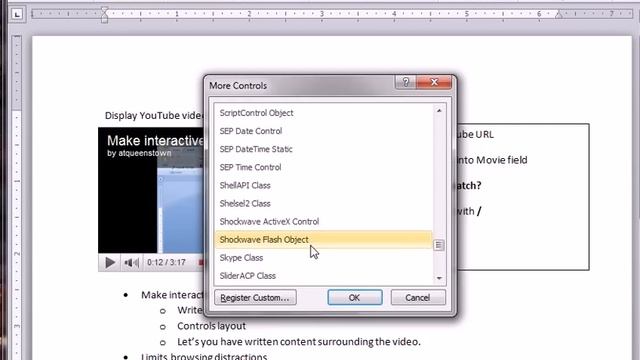
Task: Select Skype Class entry
Action: tap(323, 258)
